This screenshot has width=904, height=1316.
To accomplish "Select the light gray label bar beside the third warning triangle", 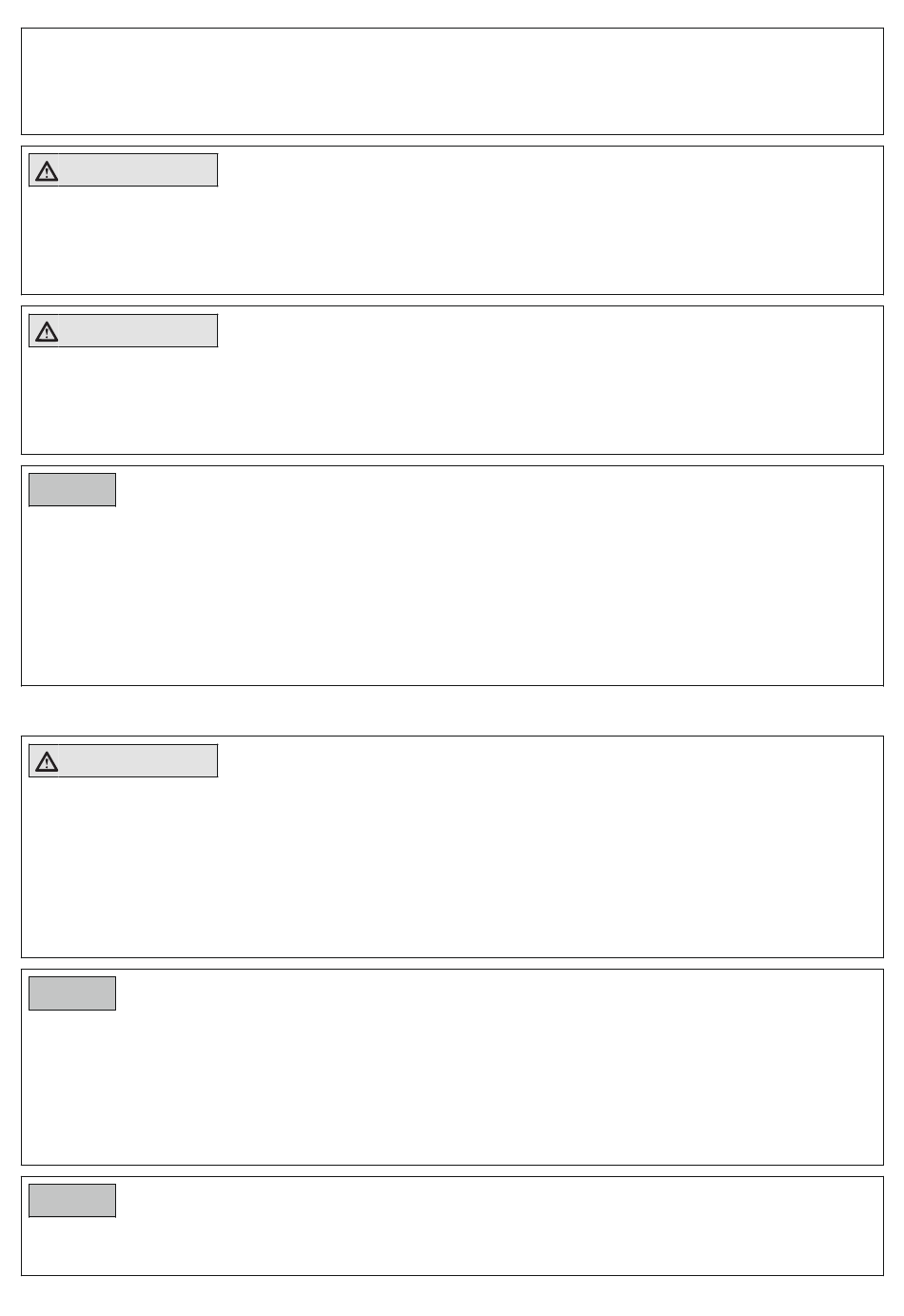I will pos(138,760).
